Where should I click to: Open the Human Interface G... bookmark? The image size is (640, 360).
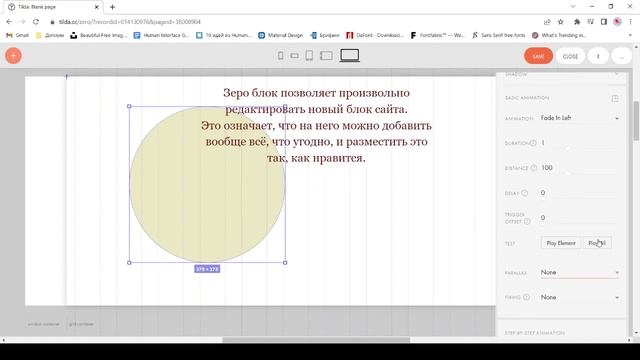161,35
